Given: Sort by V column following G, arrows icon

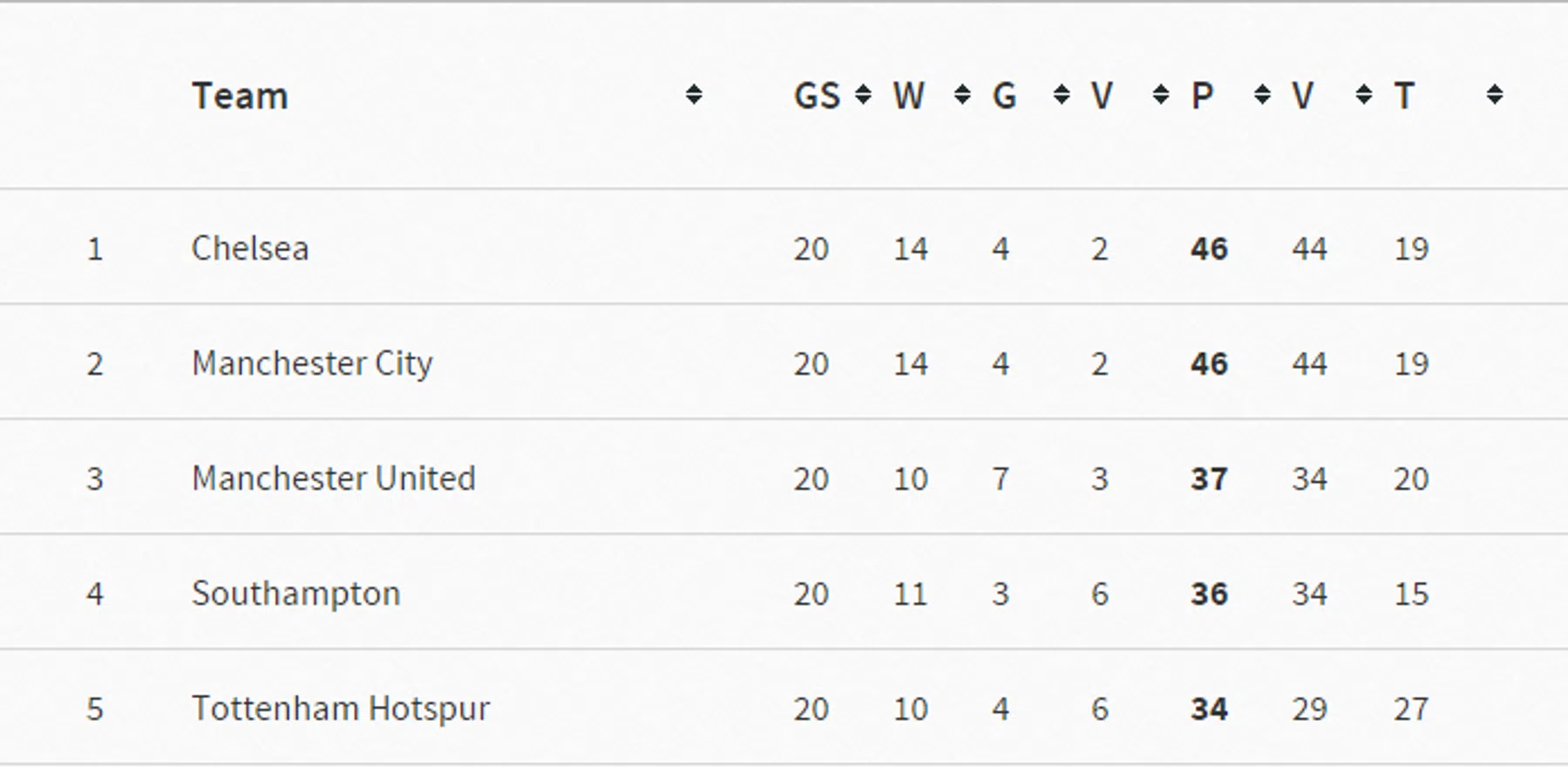Looking at the screenshot, I should [x=1161, y=95].
